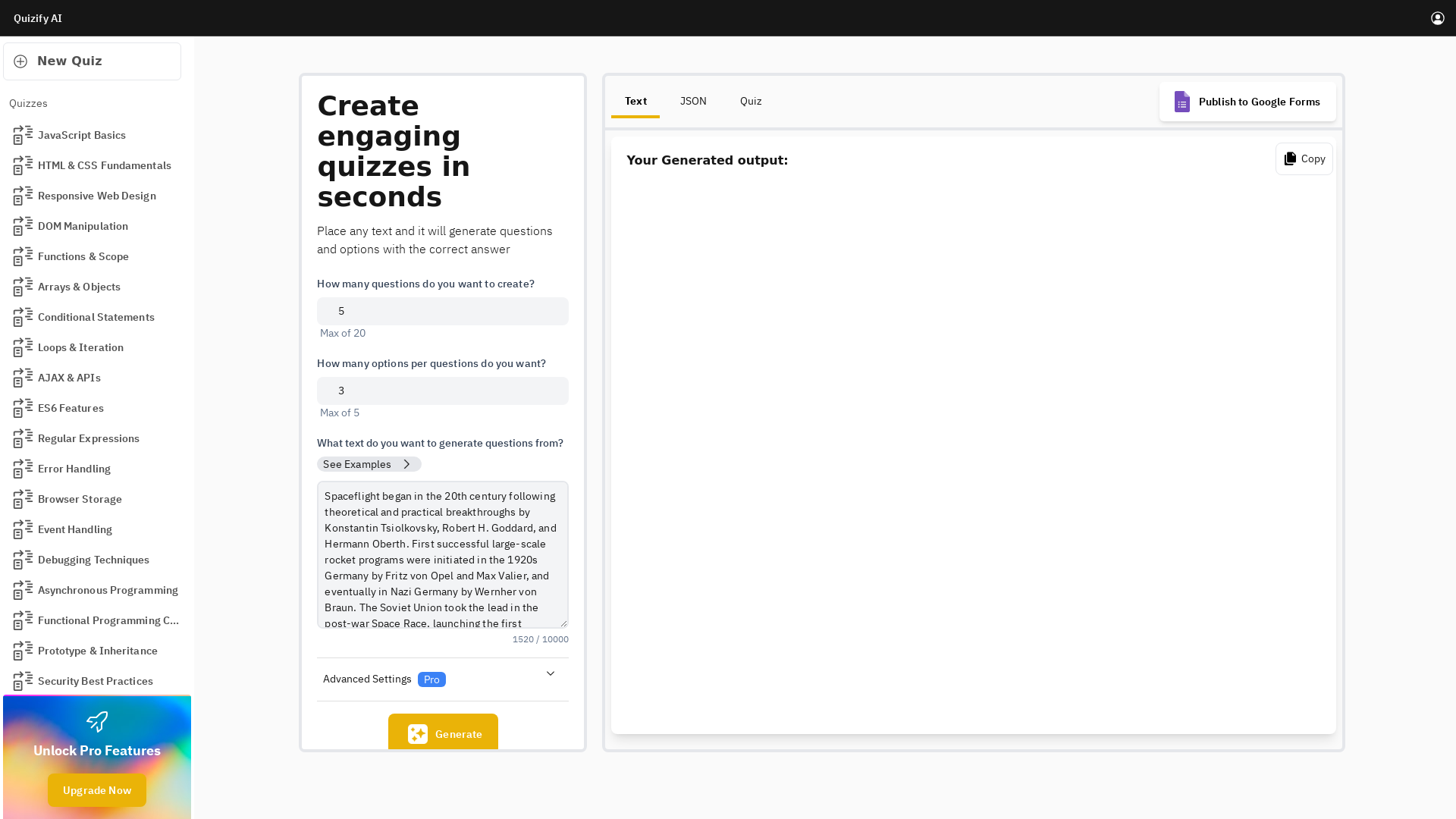1456x819 pixels.
Task: Click Publish to Google Forms
Action: pos(1247,102)
